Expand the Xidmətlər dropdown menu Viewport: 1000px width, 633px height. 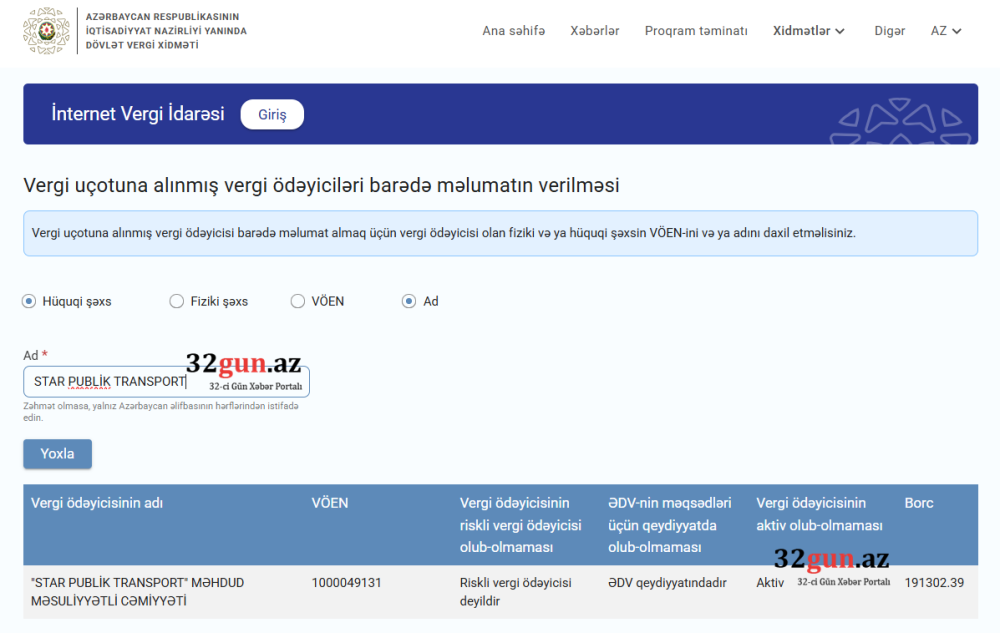[x=808, y=31]
